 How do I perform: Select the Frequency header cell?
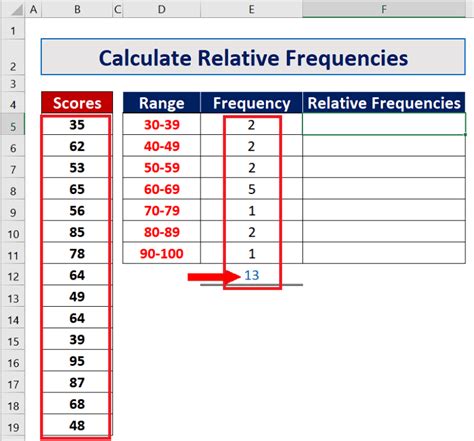pos(251,103)
